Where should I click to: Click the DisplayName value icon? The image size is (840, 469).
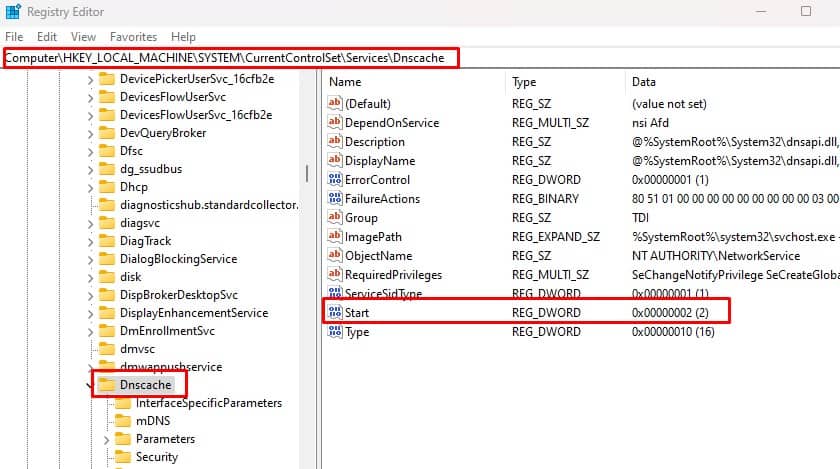point(335,160)
